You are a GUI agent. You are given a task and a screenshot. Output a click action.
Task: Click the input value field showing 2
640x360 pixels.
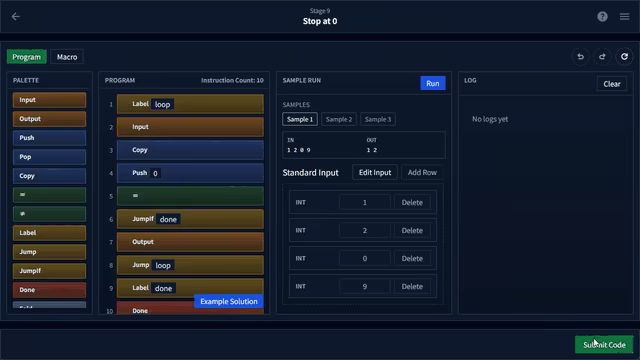[364, 231]
